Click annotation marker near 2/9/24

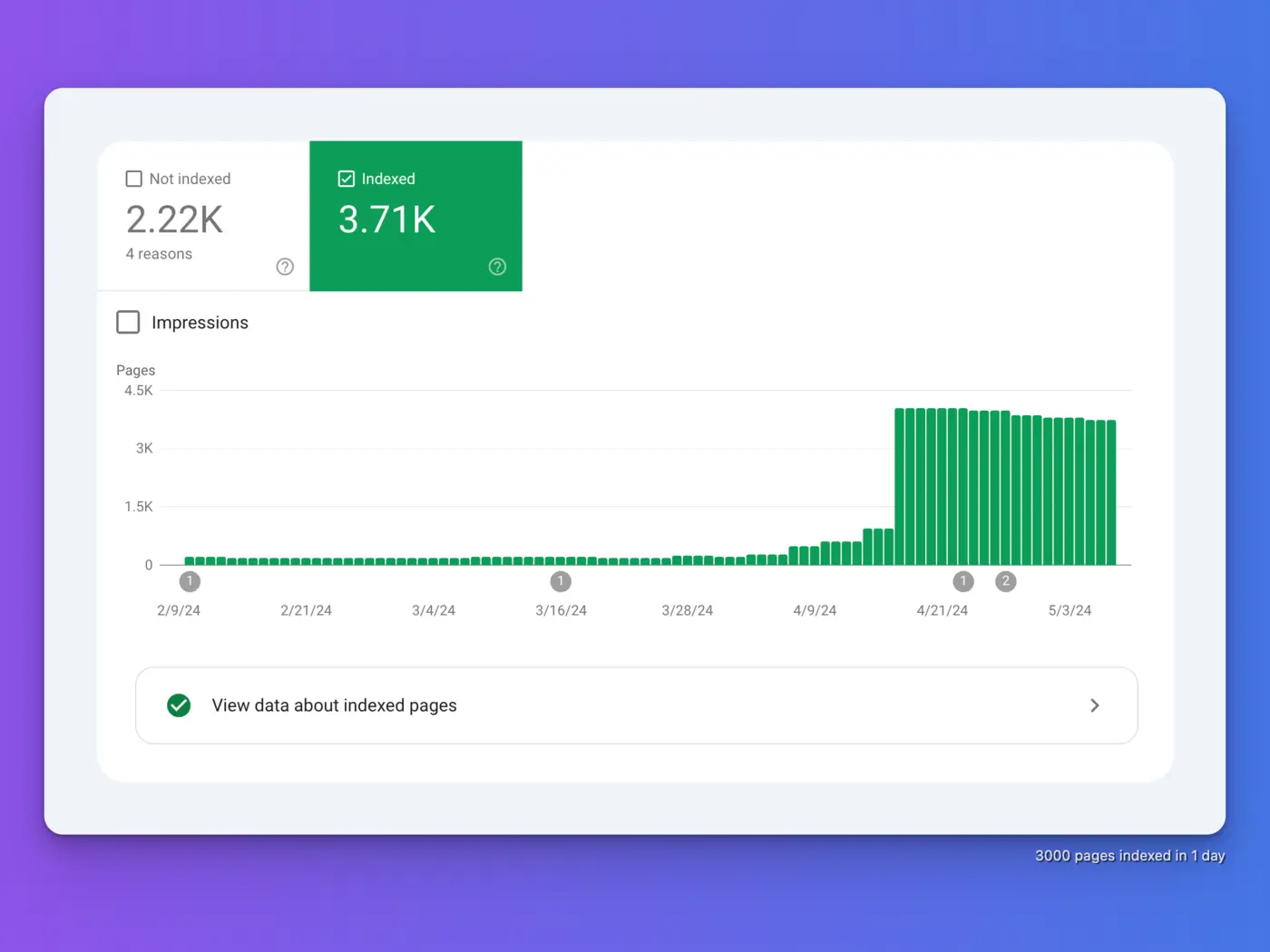click(x=190, y=581)
